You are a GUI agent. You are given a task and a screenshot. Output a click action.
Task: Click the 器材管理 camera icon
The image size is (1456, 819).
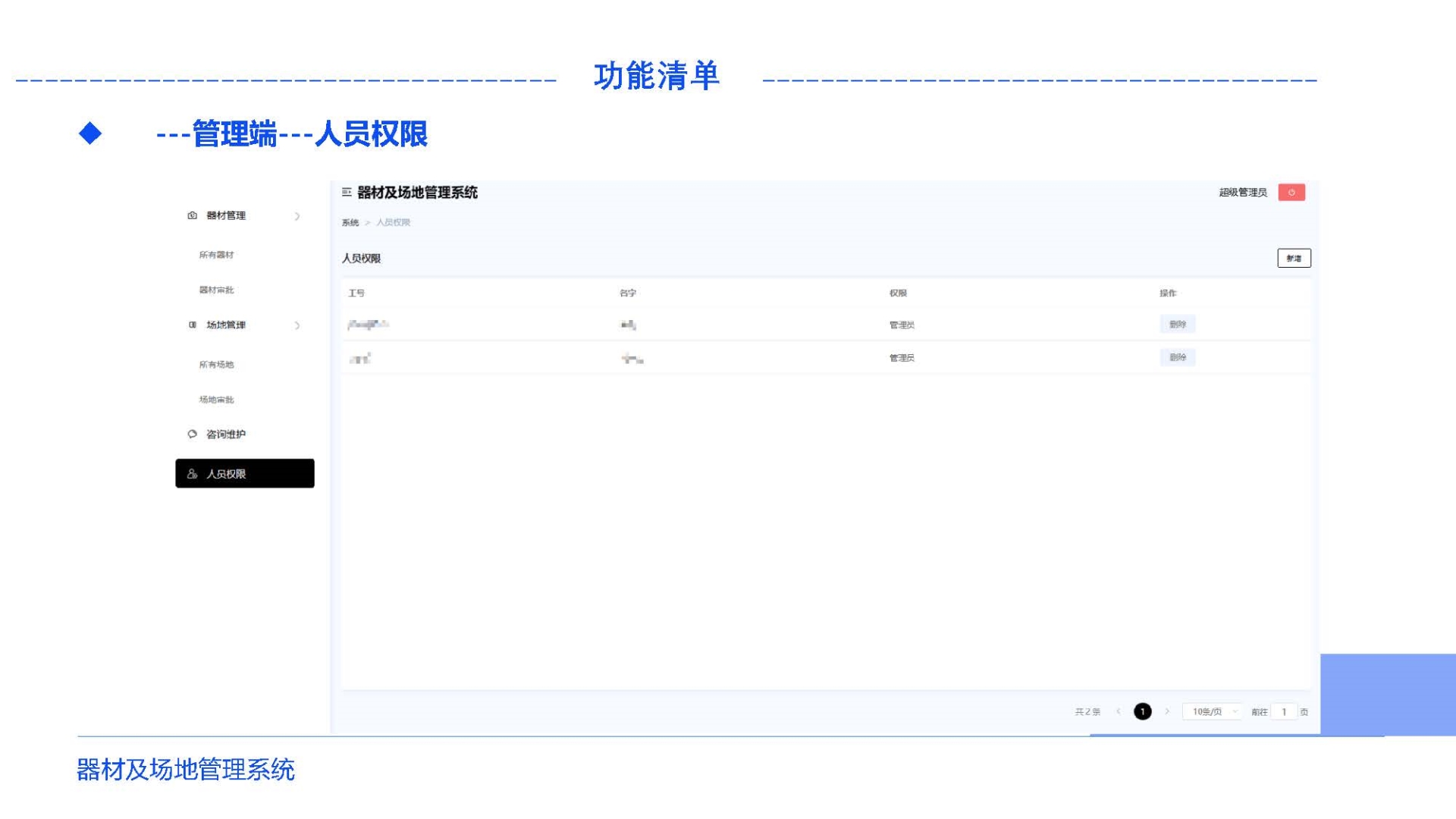click(x=192, y=215)
